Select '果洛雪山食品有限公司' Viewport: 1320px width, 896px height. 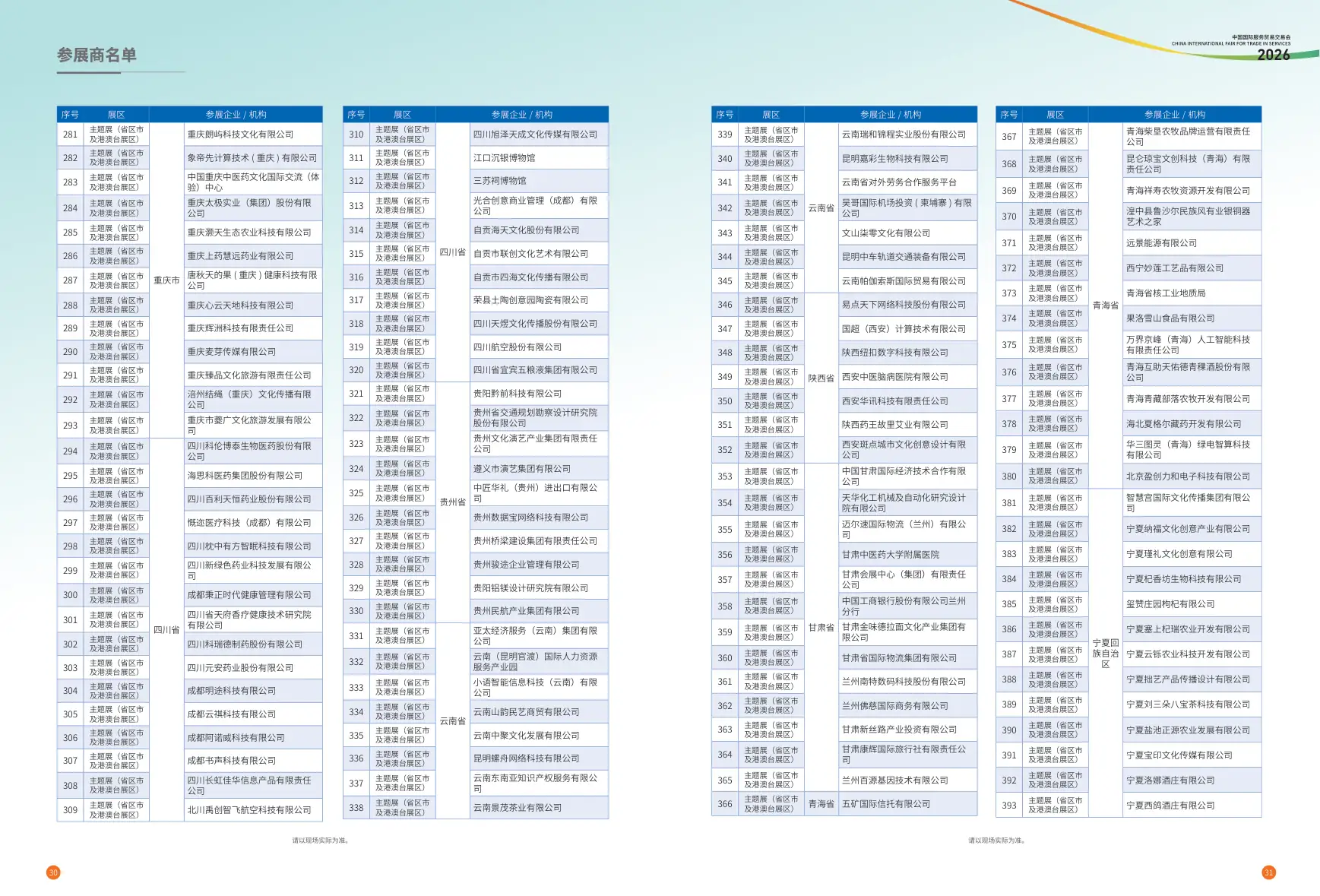[x=1170, y=318]
